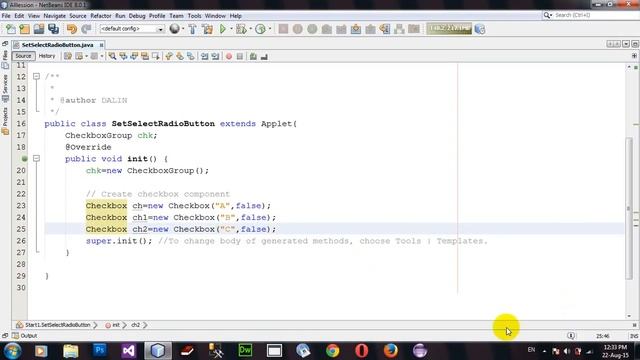Click the ch2 breadcrumb item

136,325
